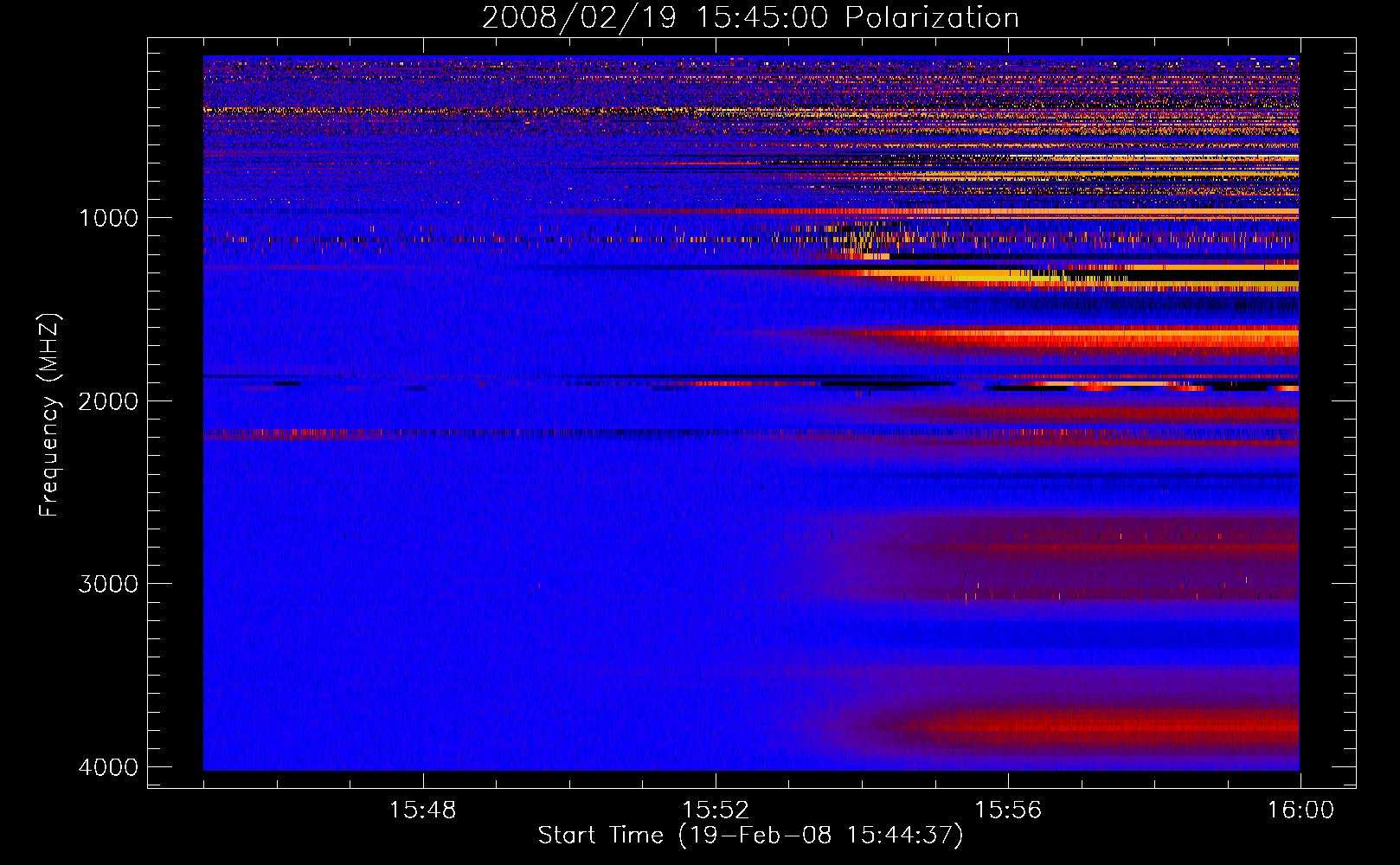1400x865 pixels.
Task: Select the 3000 frequency tick label
Action: click(108, 584)
